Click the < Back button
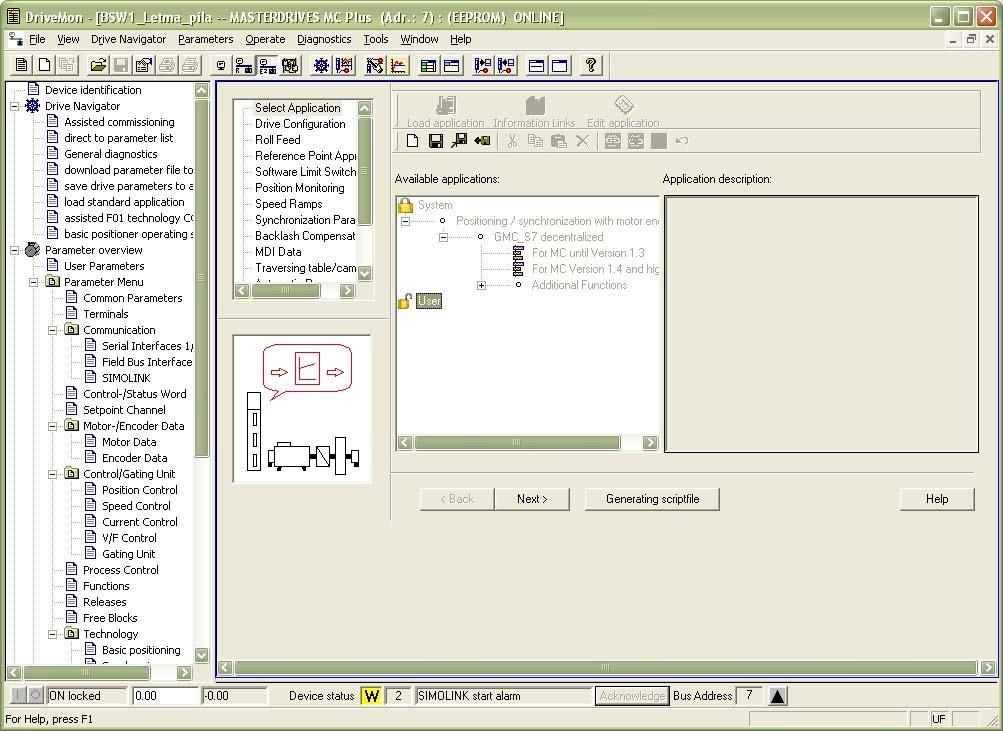Image resolution: width=1003 pixels, height=731 pixels. coord(457,499)
